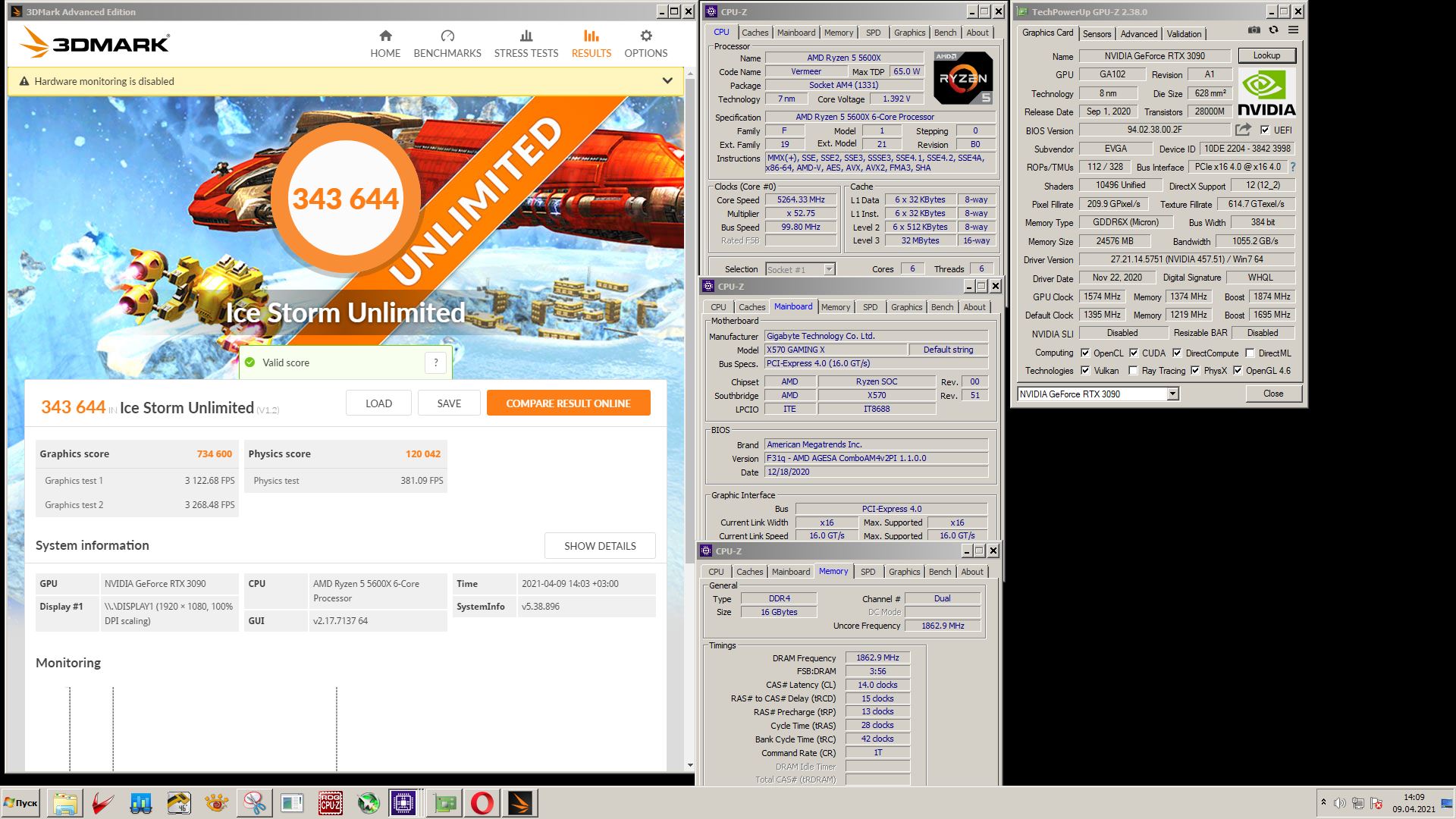Open the 3DMark BENCHMARKS section
This screenshot has width=1456, height=819.
click(447, 44)
